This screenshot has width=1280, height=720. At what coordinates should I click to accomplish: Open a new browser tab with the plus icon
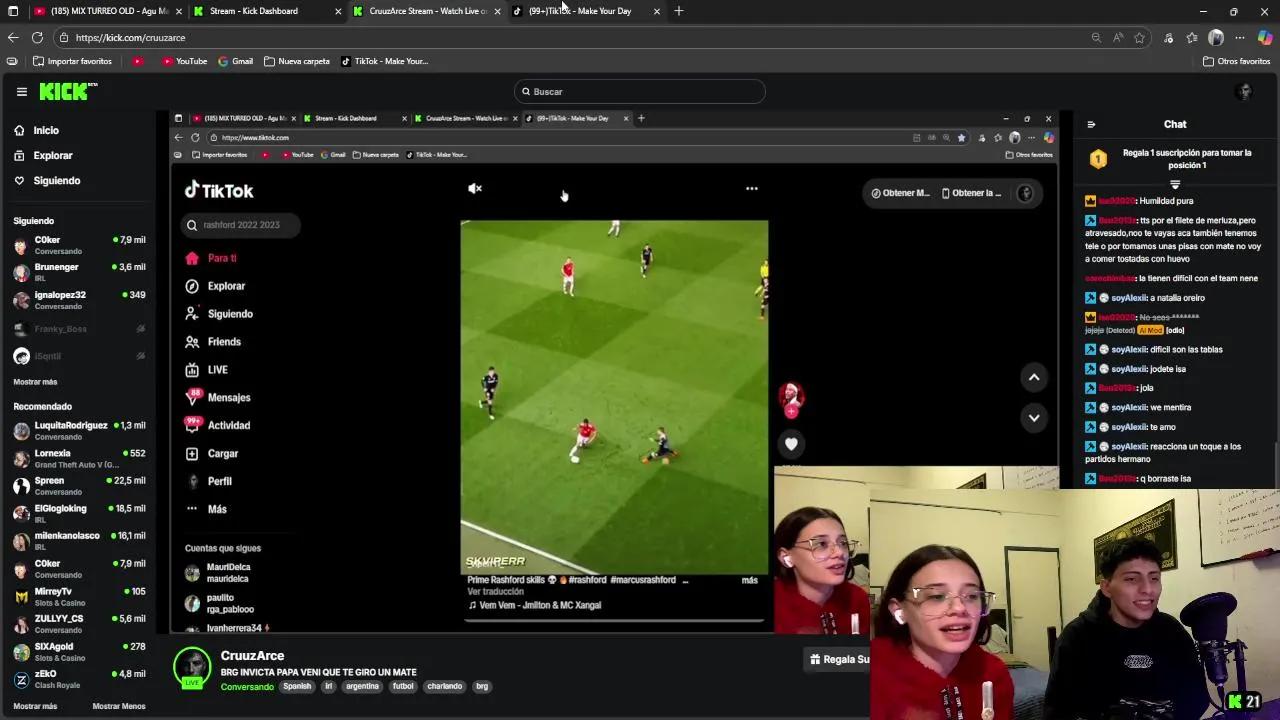[679, 11]
